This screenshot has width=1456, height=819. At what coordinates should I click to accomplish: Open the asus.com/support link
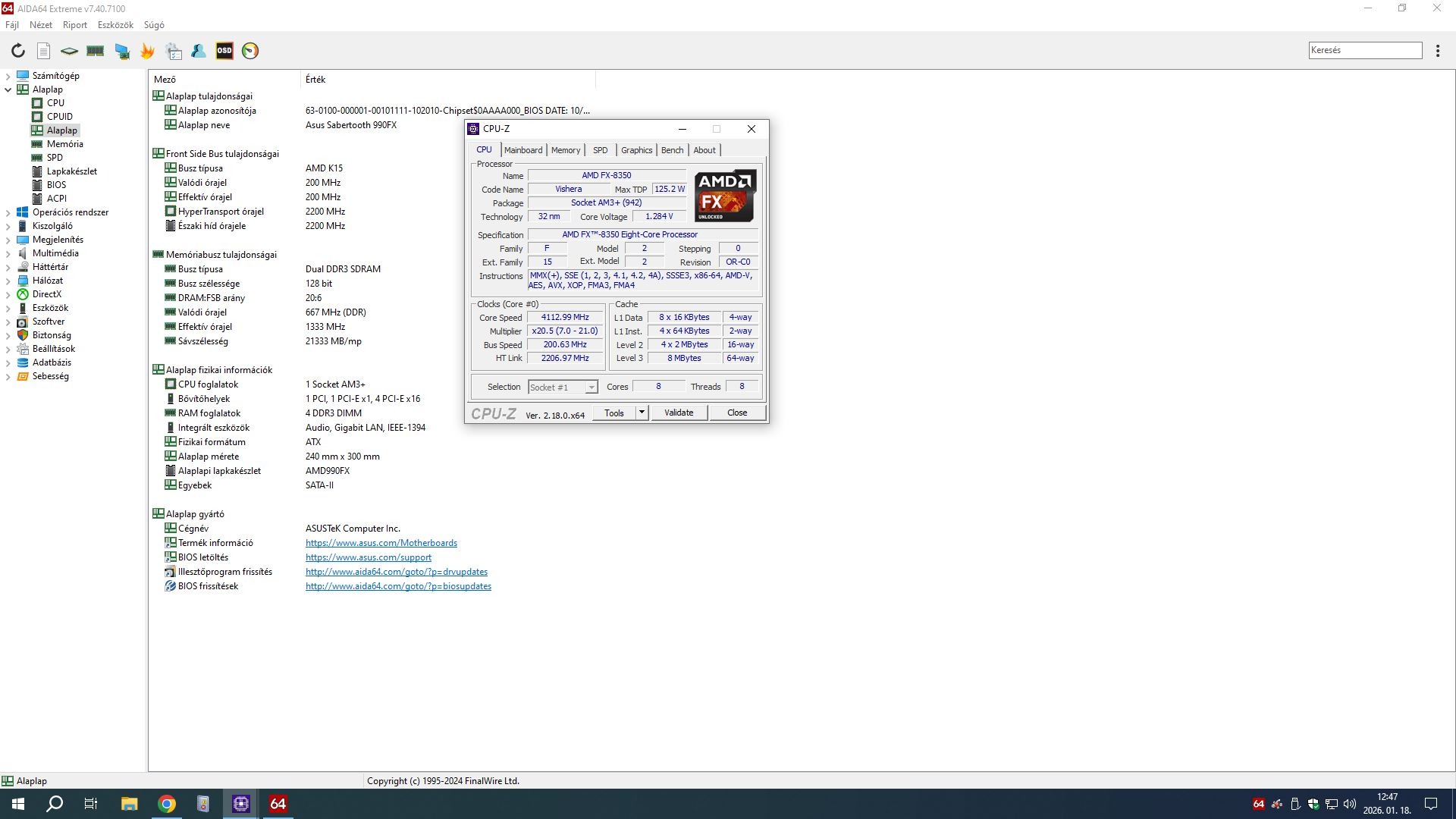[x=368, y=557]
